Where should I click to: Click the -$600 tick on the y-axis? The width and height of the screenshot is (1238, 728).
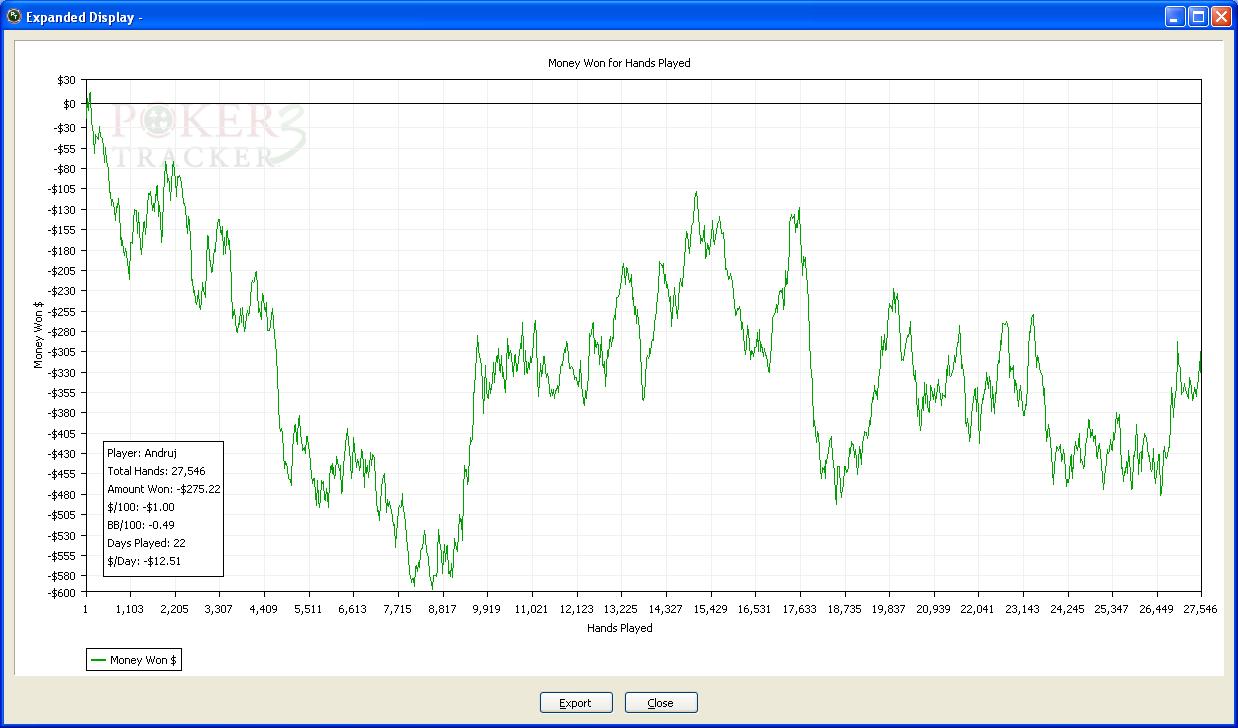point(62,593)
